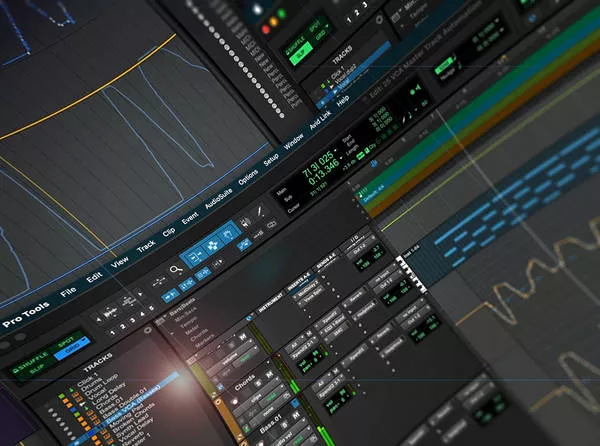Image resolution: width=600 pixels, height=446 pixels.
Task: Click the main counter value 7|3|025
Action: coord(318,165)
